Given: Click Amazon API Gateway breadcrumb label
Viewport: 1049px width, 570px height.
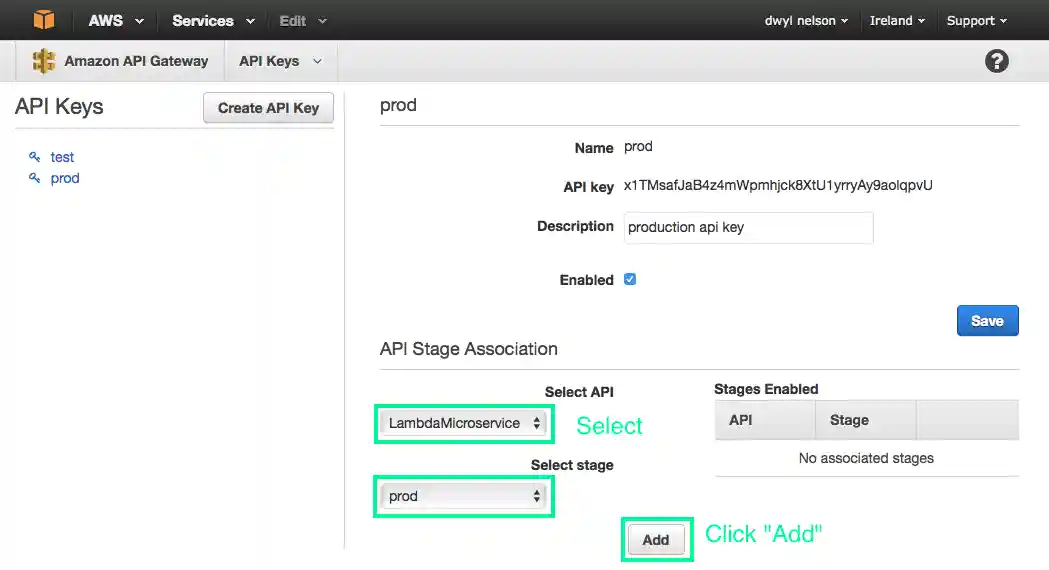Looking at the screenshot, I should [x=136, y=61].
